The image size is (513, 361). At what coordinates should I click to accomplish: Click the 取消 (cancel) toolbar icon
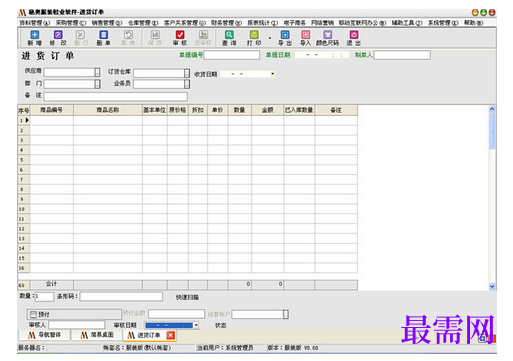[128, 35]
